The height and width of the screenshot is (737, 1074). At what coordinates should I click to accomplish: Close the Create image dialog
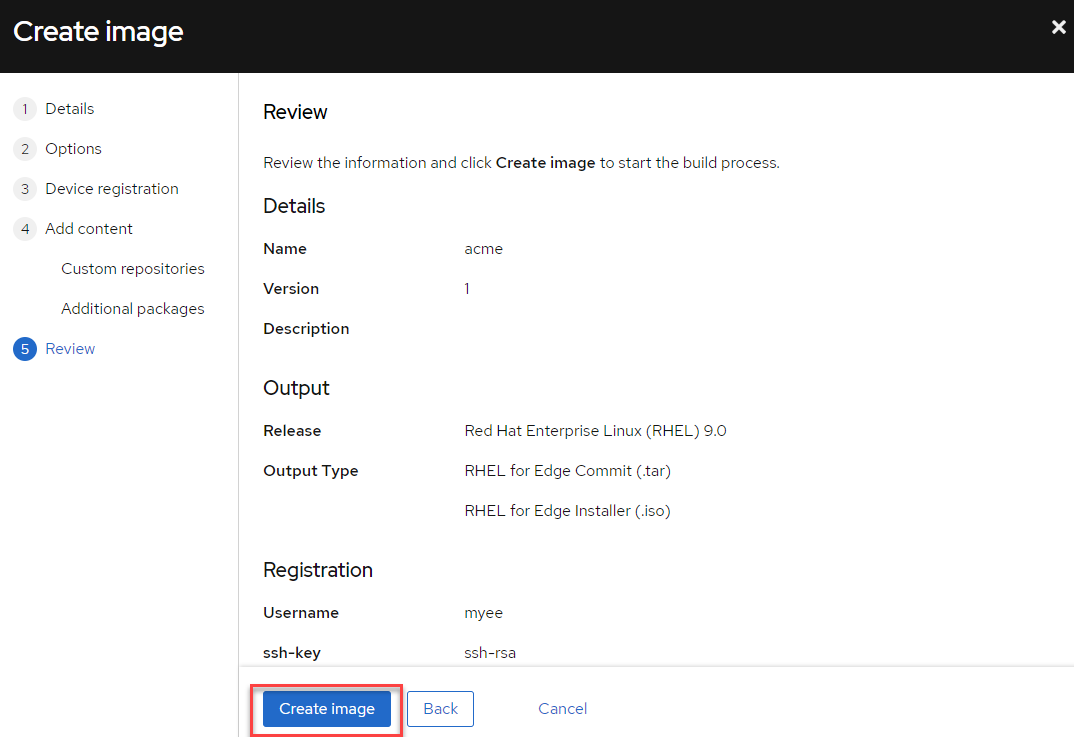pos(1058,28)
